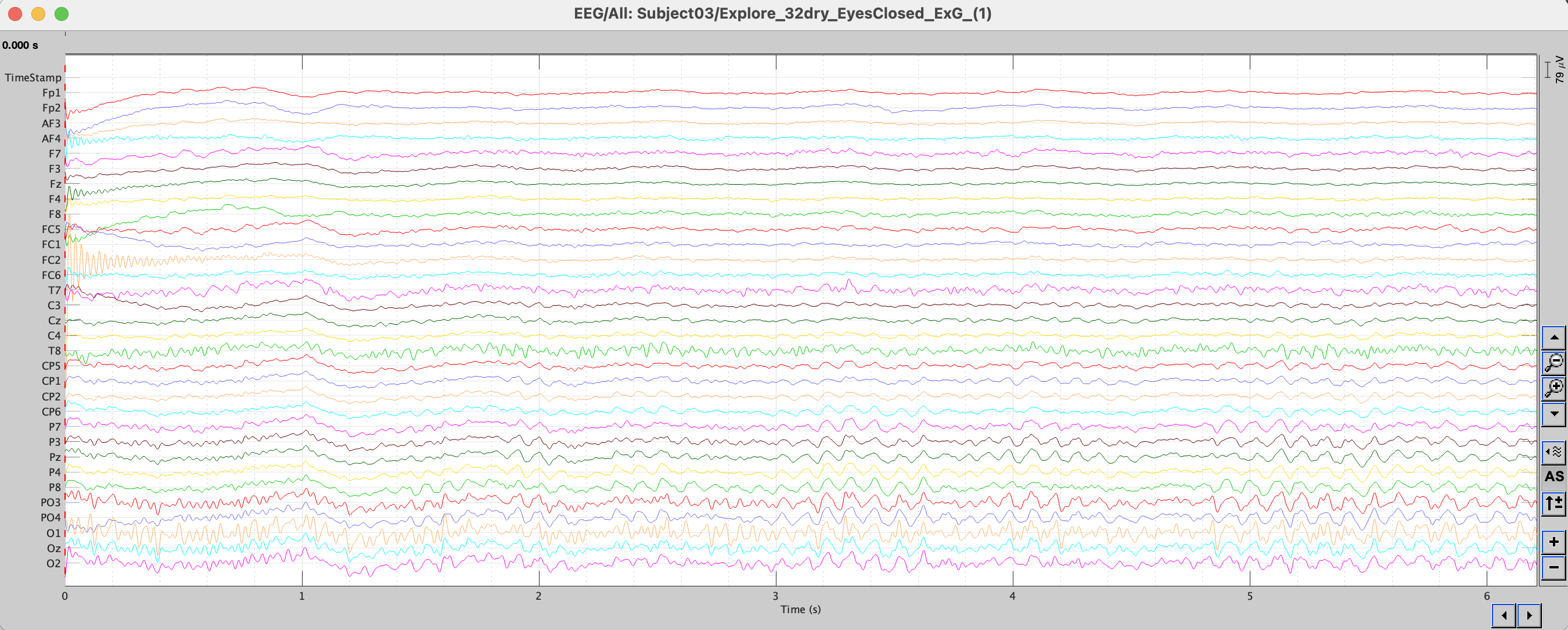Click the green macOS fullscreen window button

tap(62, 13)
